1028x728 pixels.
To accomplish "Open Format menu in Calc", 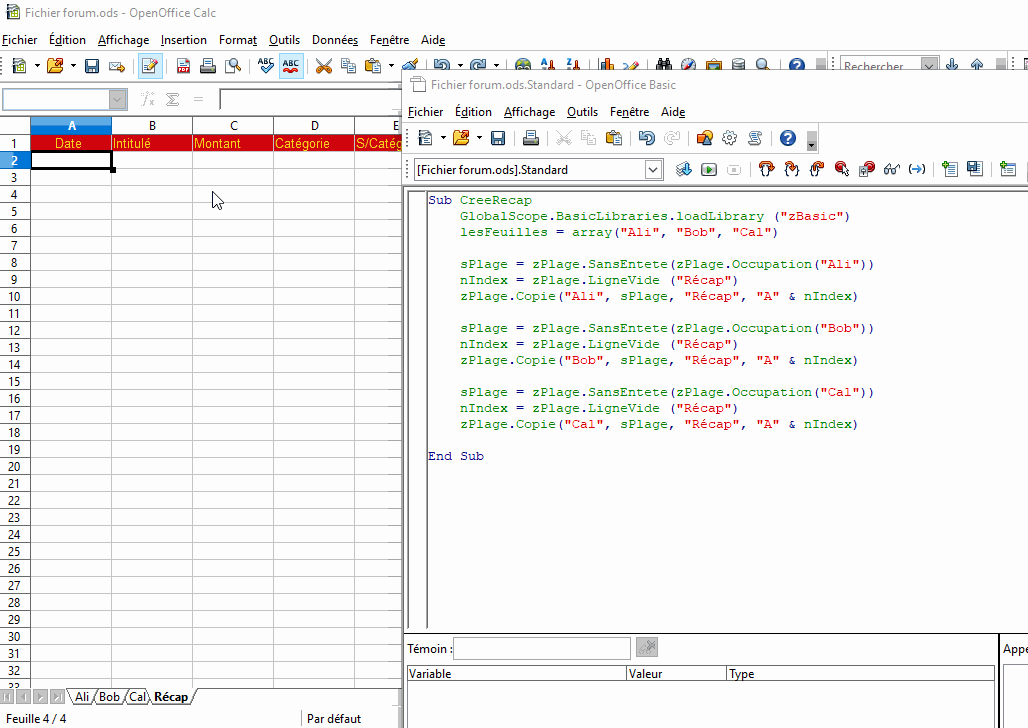I will pos(238,40).
